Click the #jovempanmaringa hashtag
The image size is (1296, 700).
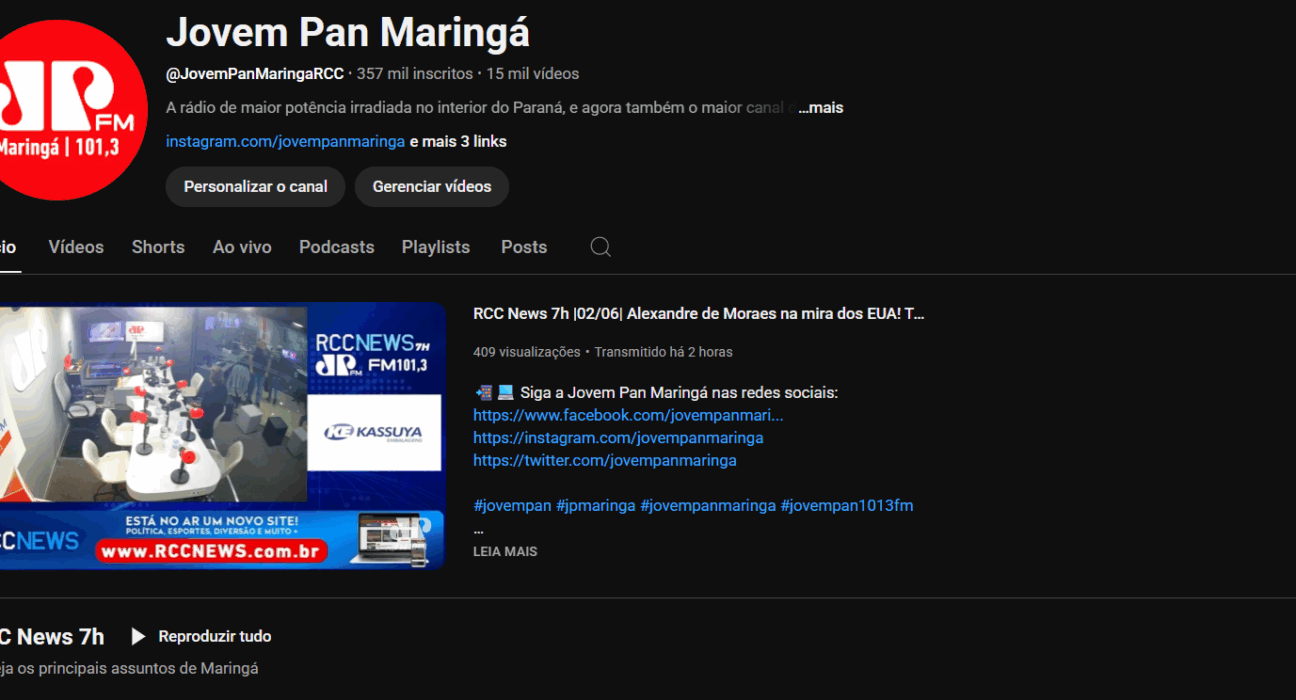pos(708,506)
